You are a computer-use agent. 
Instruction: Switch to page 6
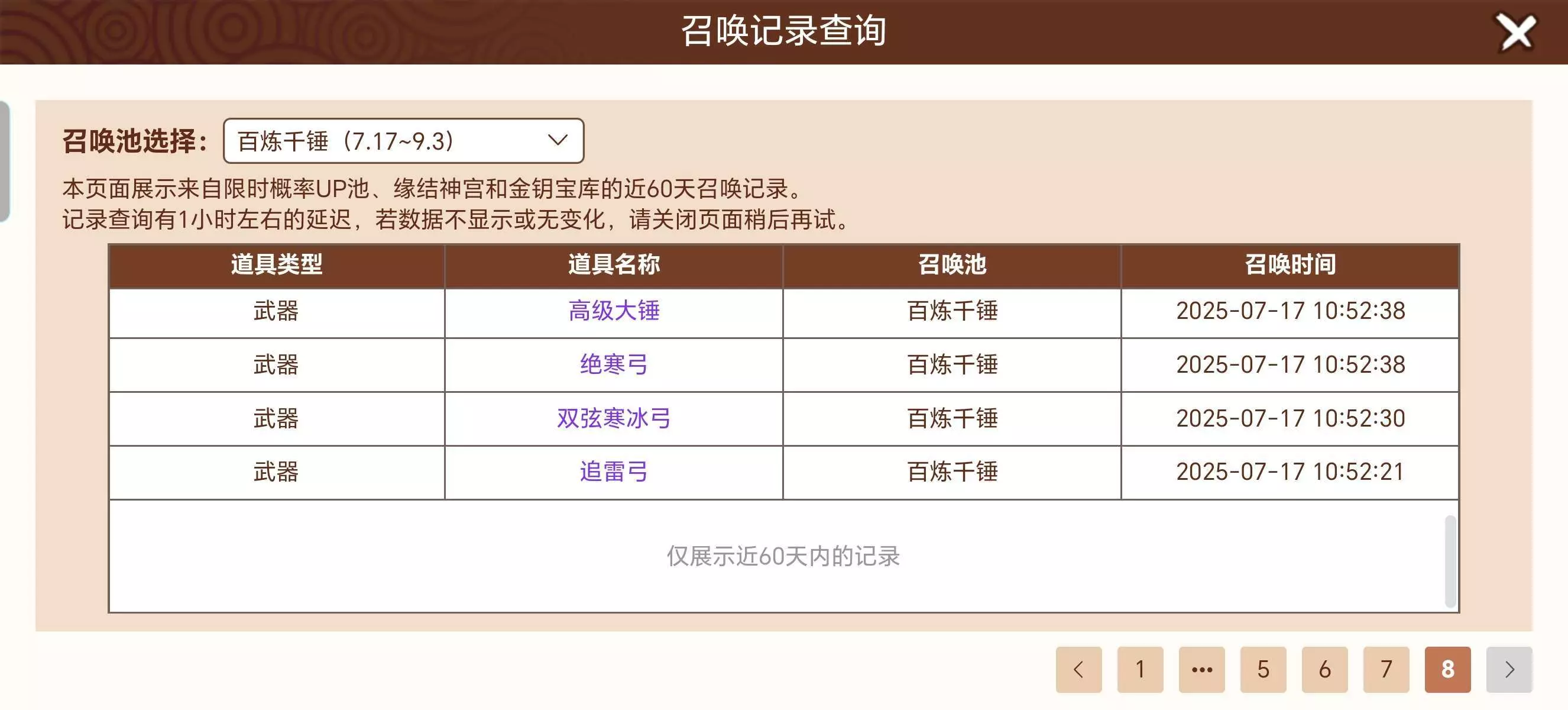(1324, 669)
